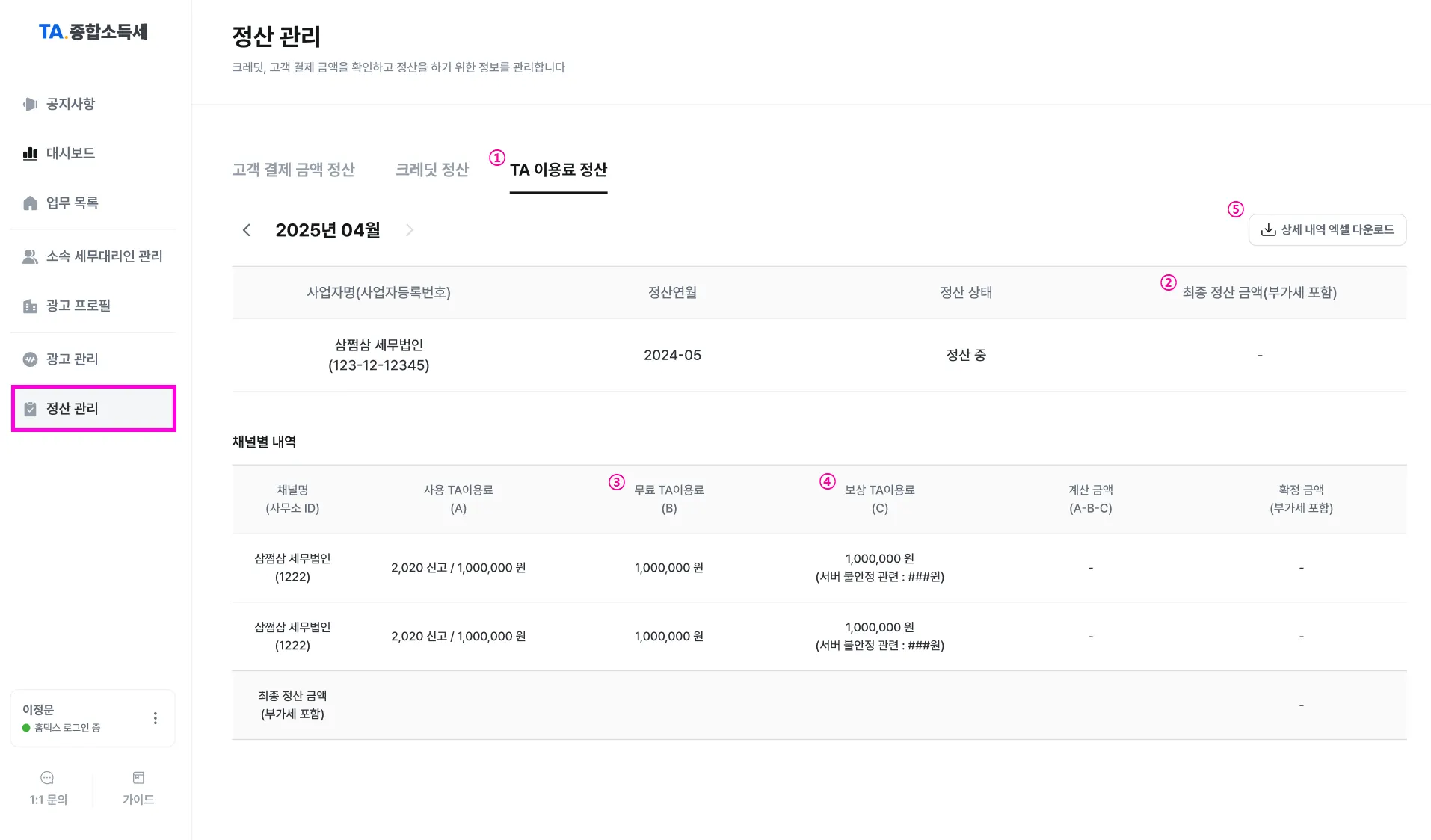1431x840 pixels.
Task: Click the building icon for 광고 프로필
Action: coord(30,306)
